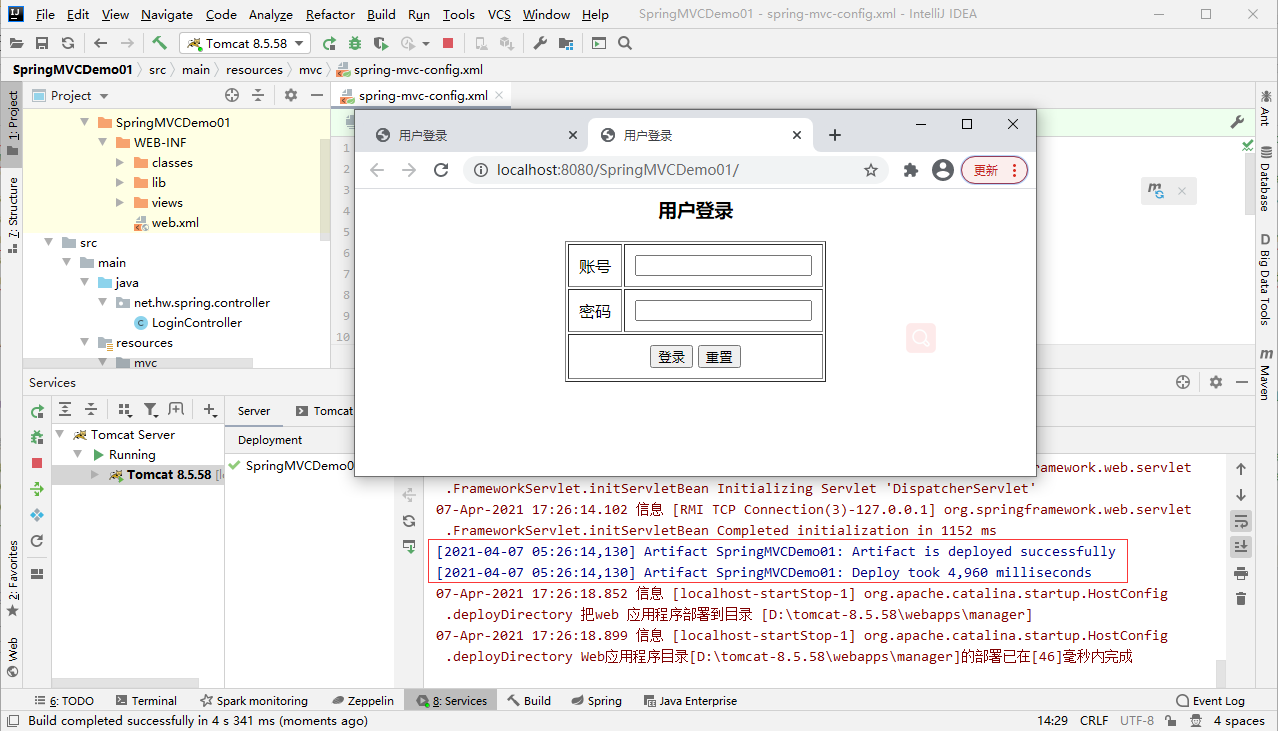
Task: Open the Terminal tool window
Action: point(146,701)
